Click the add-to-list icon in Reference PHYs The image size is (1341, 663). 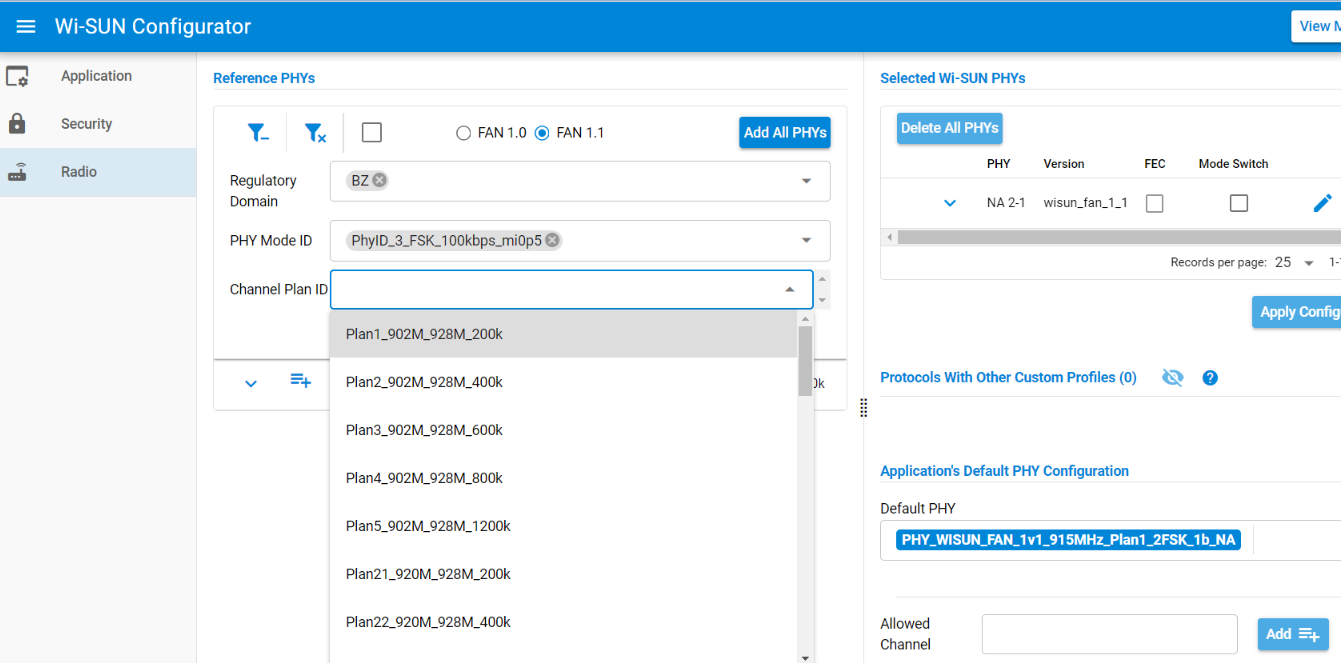[301, 381]
